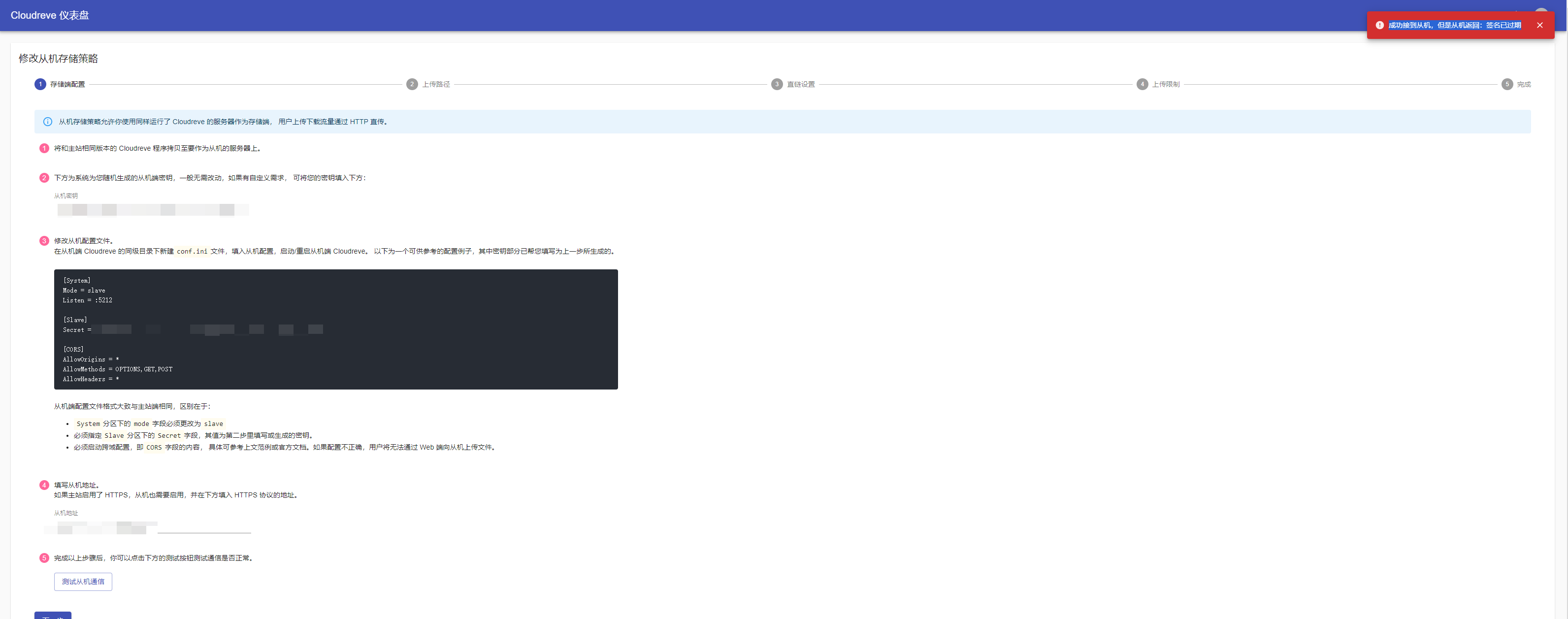
Task: Click the exclamation icon in the red notification
Action: [x=1380, y=25]
